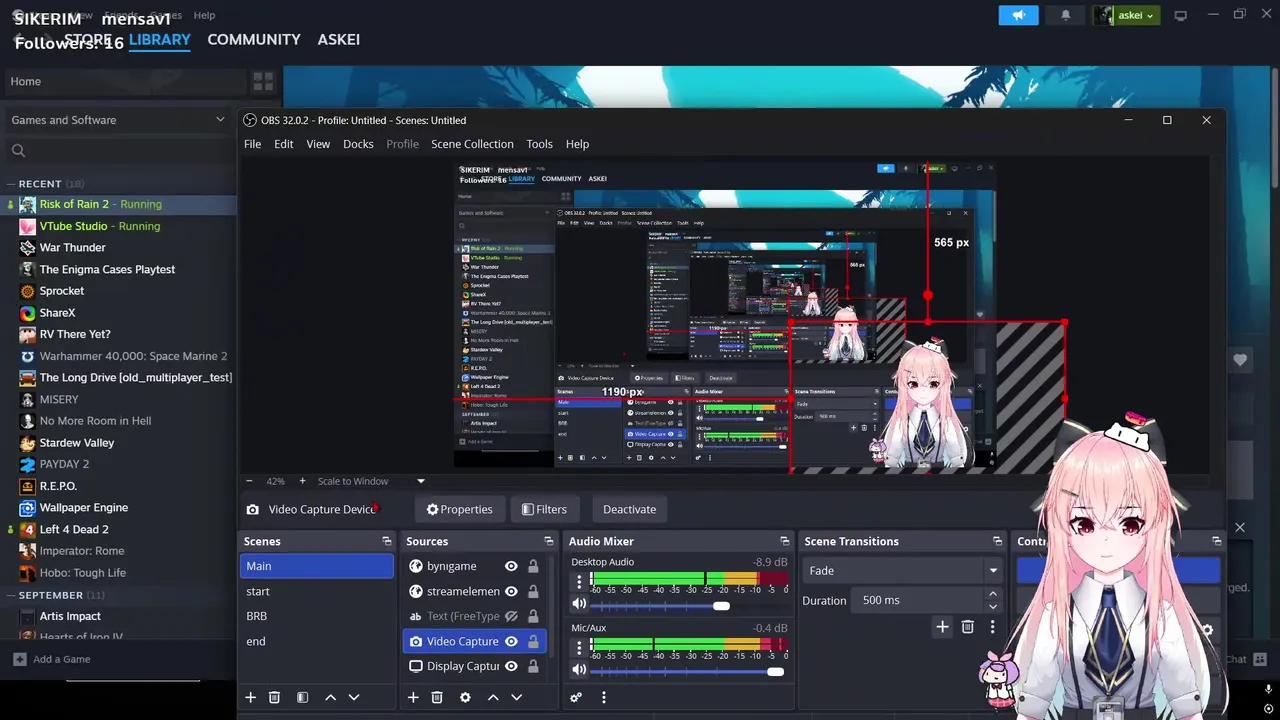
Task: Open Steam notifications bell
Action: point(1065,15)
